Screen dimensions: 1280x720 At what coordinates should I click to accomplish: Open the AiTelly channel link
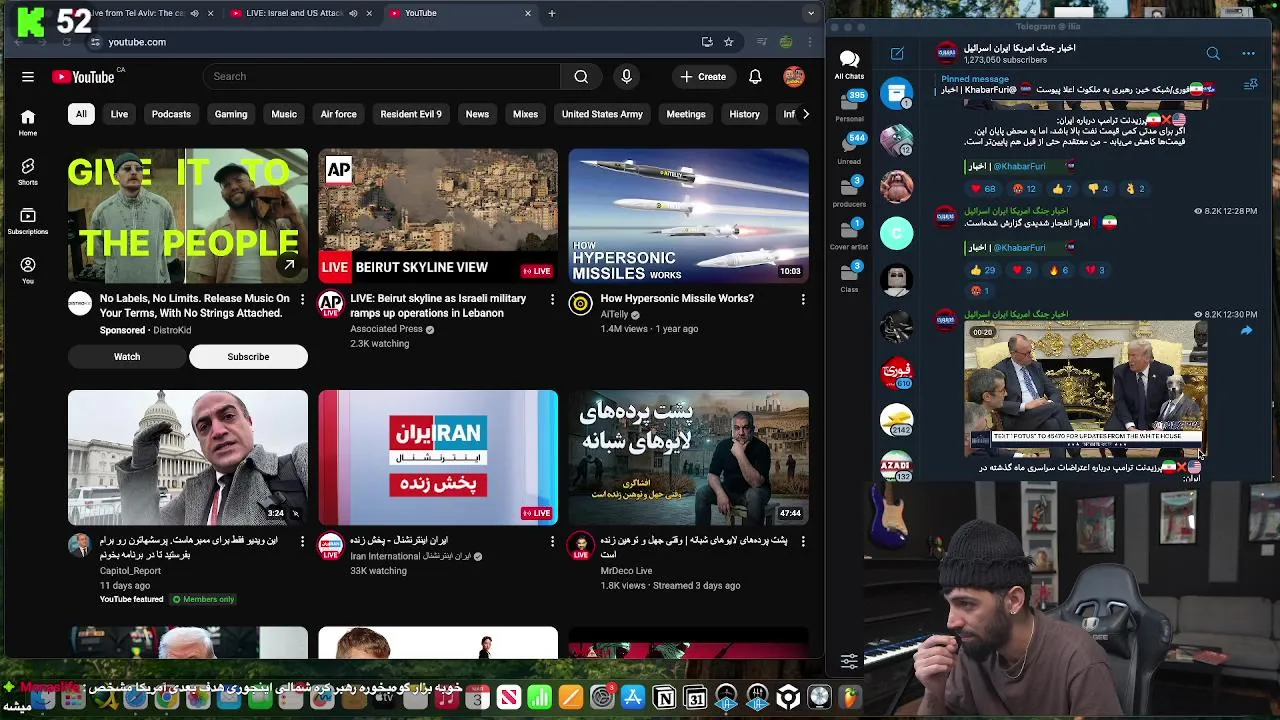[614, 314]
